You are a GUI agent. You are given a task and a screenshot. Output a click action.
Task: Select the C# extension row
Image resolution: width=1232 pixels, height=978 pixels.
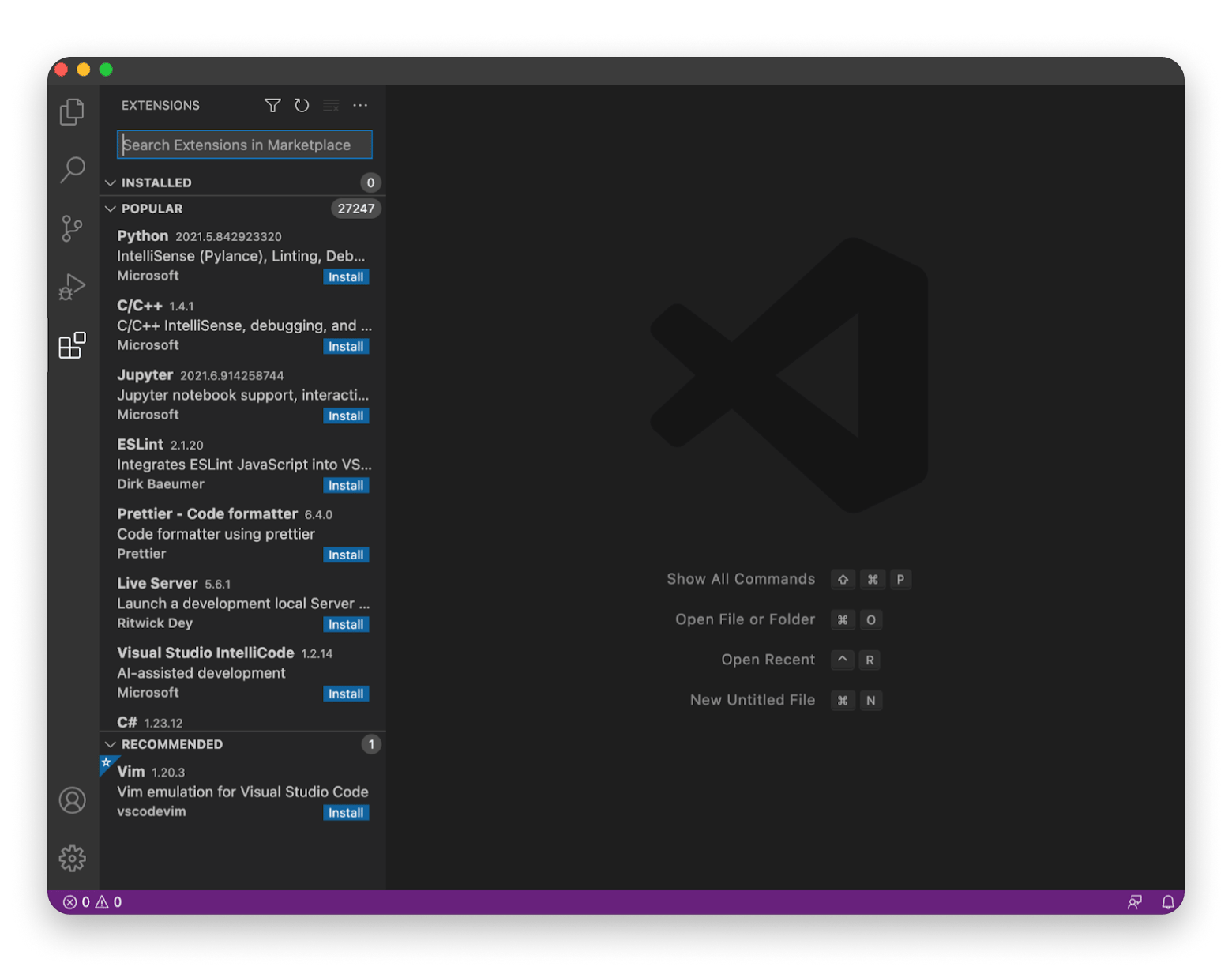click(242, 721)
